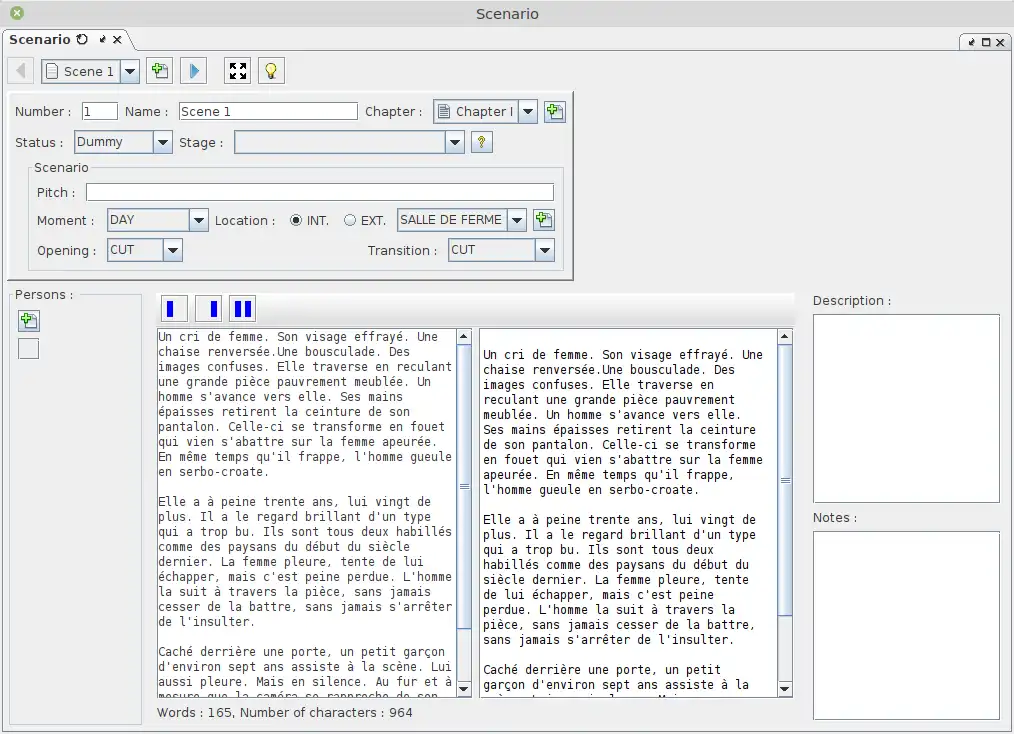This screenshot has height=734, width=1014.
Task: Select EXT. location radio button
Action: pos(350,221)
